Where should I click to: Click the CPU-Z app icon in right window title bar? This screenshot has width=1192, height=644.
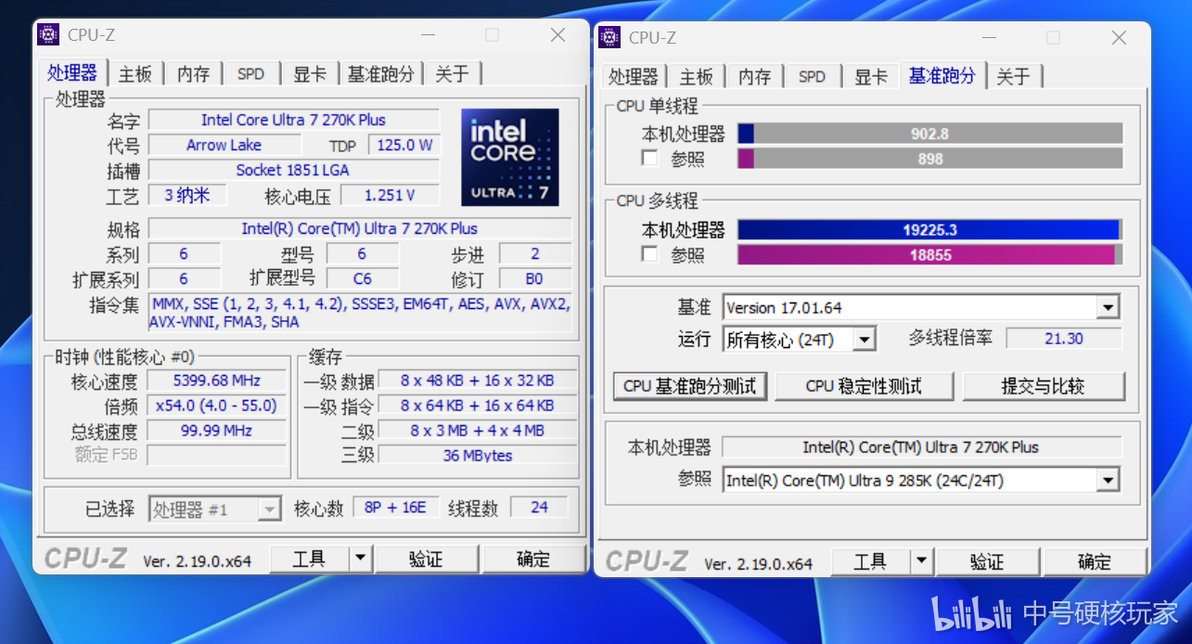click(609, 37)
